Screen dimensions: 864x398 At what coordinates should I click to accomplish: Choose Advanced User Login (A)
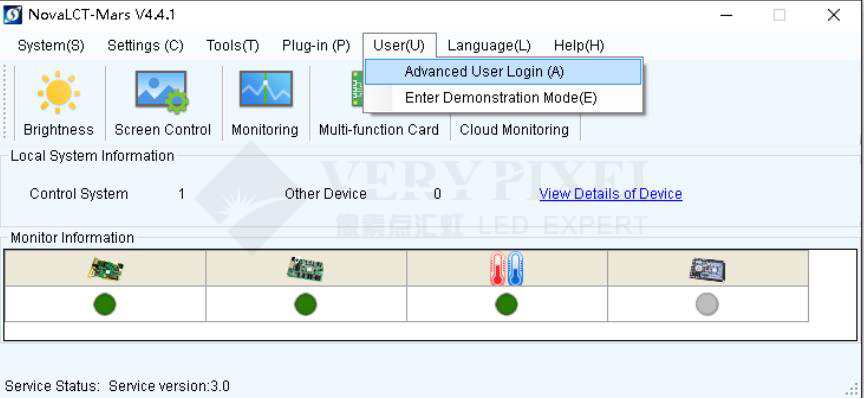tap(504, 72)
